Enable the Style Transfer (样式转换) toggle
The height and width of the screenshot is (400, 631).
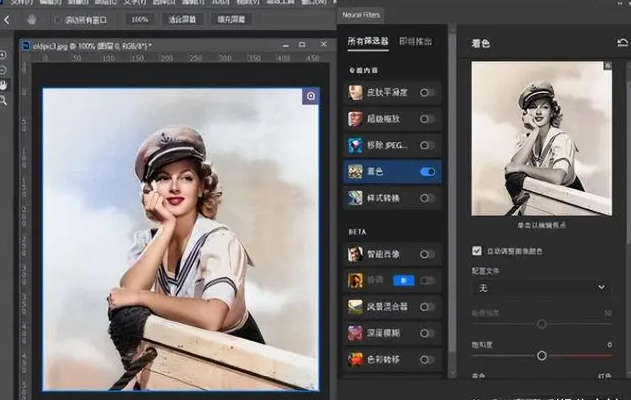[428, 198]
